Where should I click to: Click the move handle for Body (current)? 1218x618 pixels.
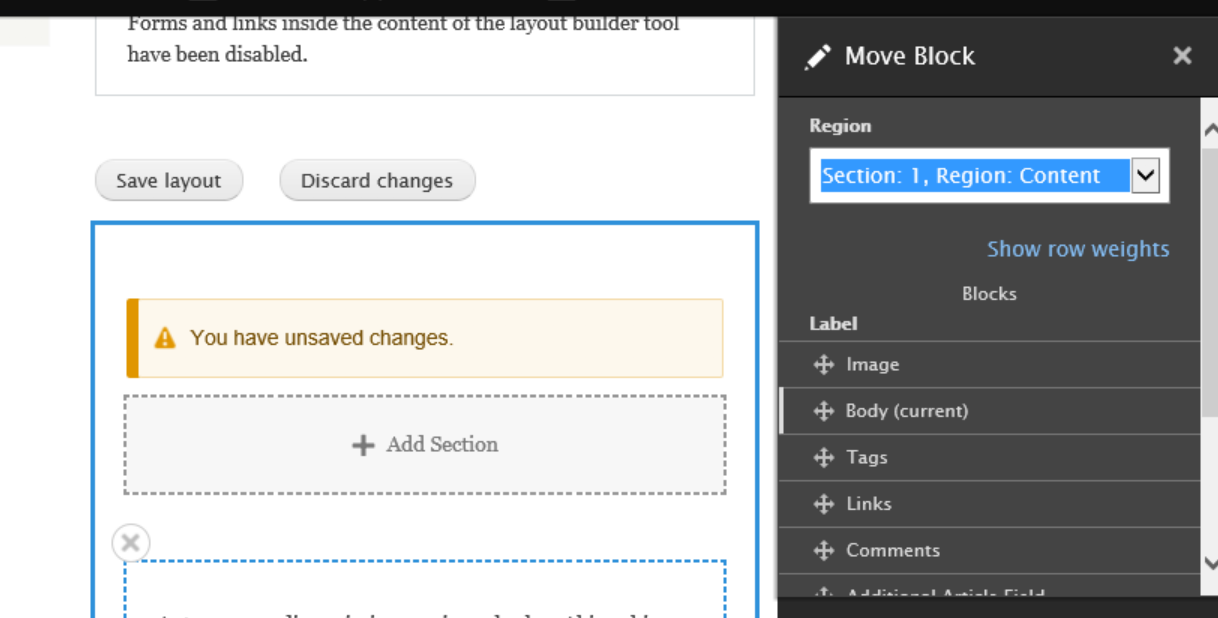point(824,410)
